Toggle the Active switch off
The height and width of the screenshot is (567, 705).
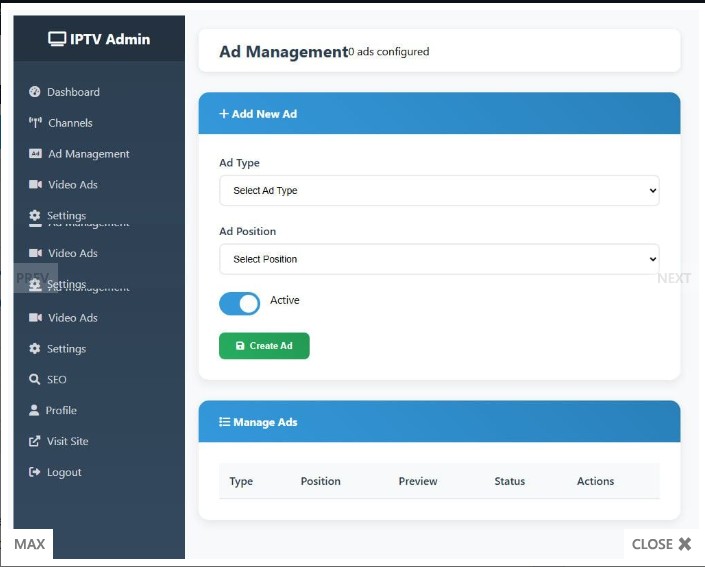(239, 303)
